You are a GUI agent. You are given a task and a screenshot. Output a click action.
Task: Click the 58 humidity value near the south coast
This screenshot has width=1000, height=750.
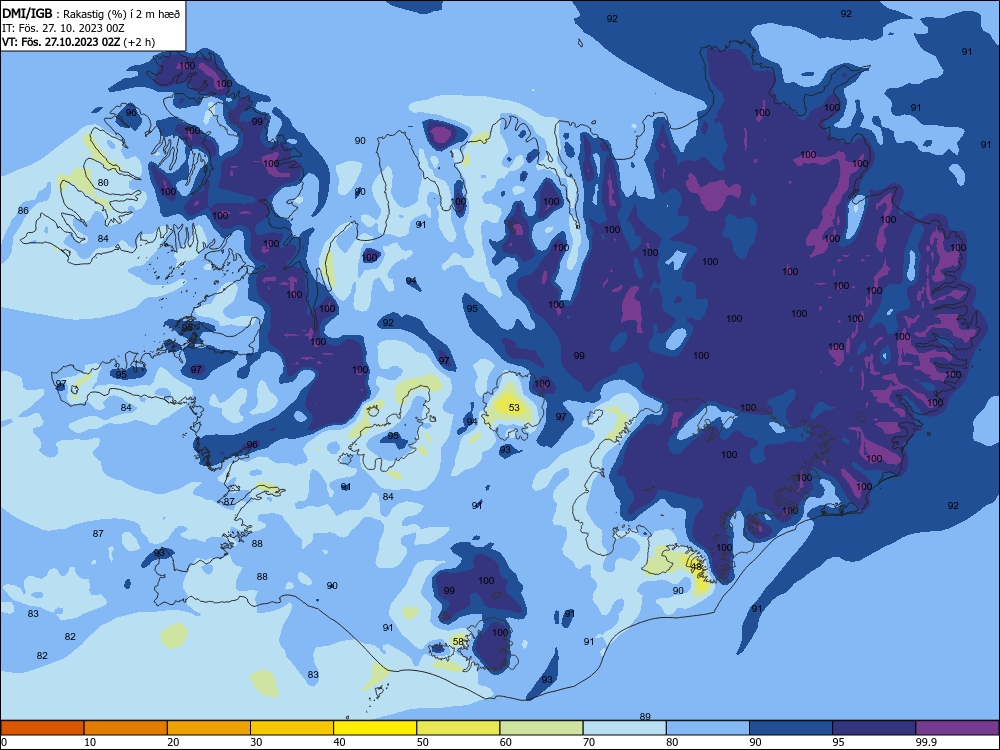(459, 642)
